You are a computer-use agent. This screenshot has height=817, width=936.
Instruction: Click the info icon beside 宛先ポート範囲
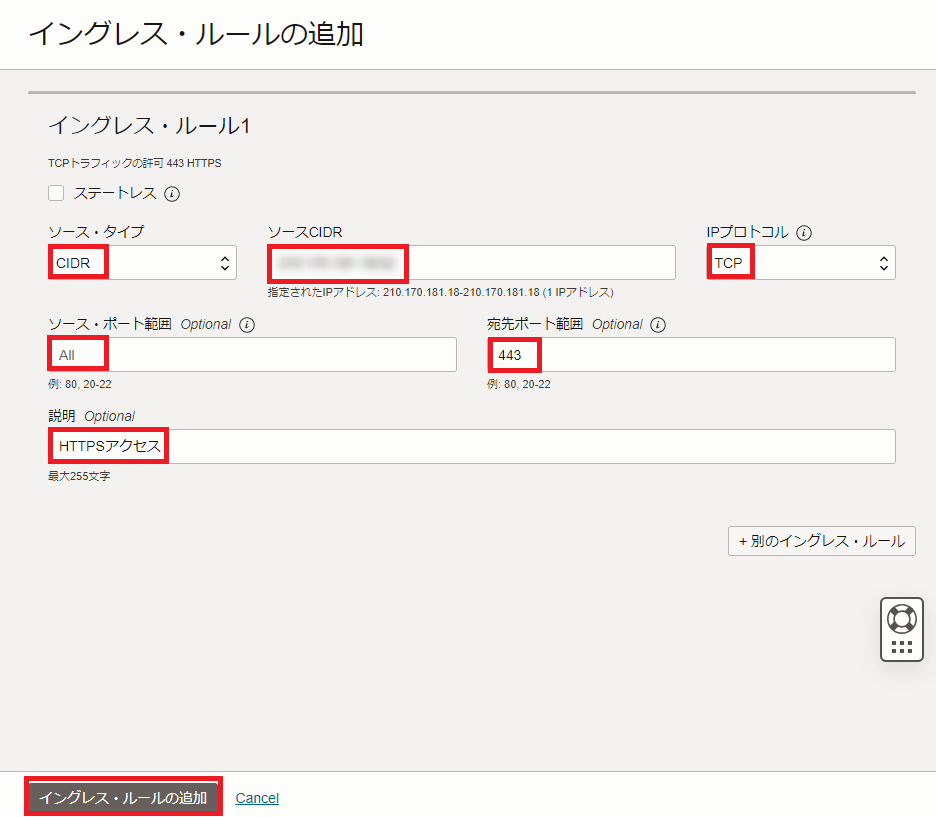point(658,324)
